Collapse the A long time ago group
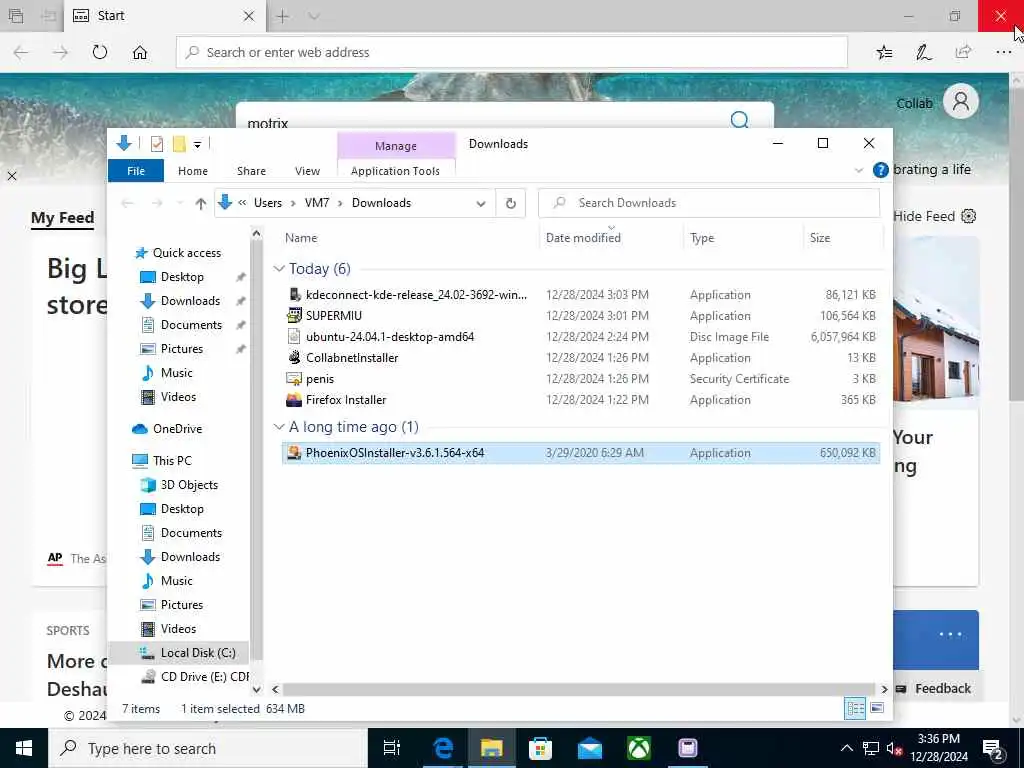The width and height of the screenshot is (1024, 768). (279, 427)
